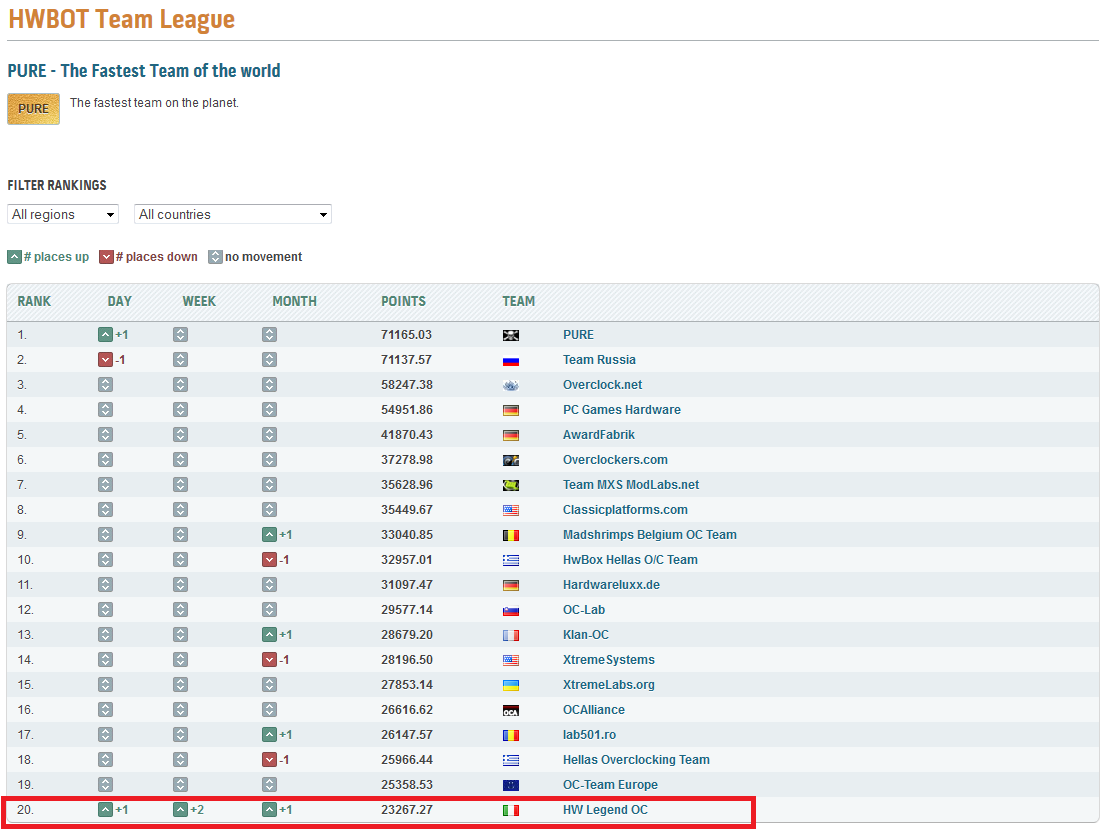Click Team Russia's red day down-arrow icon
This screenshot has width=1110, height=829.
tap(105, 360)
